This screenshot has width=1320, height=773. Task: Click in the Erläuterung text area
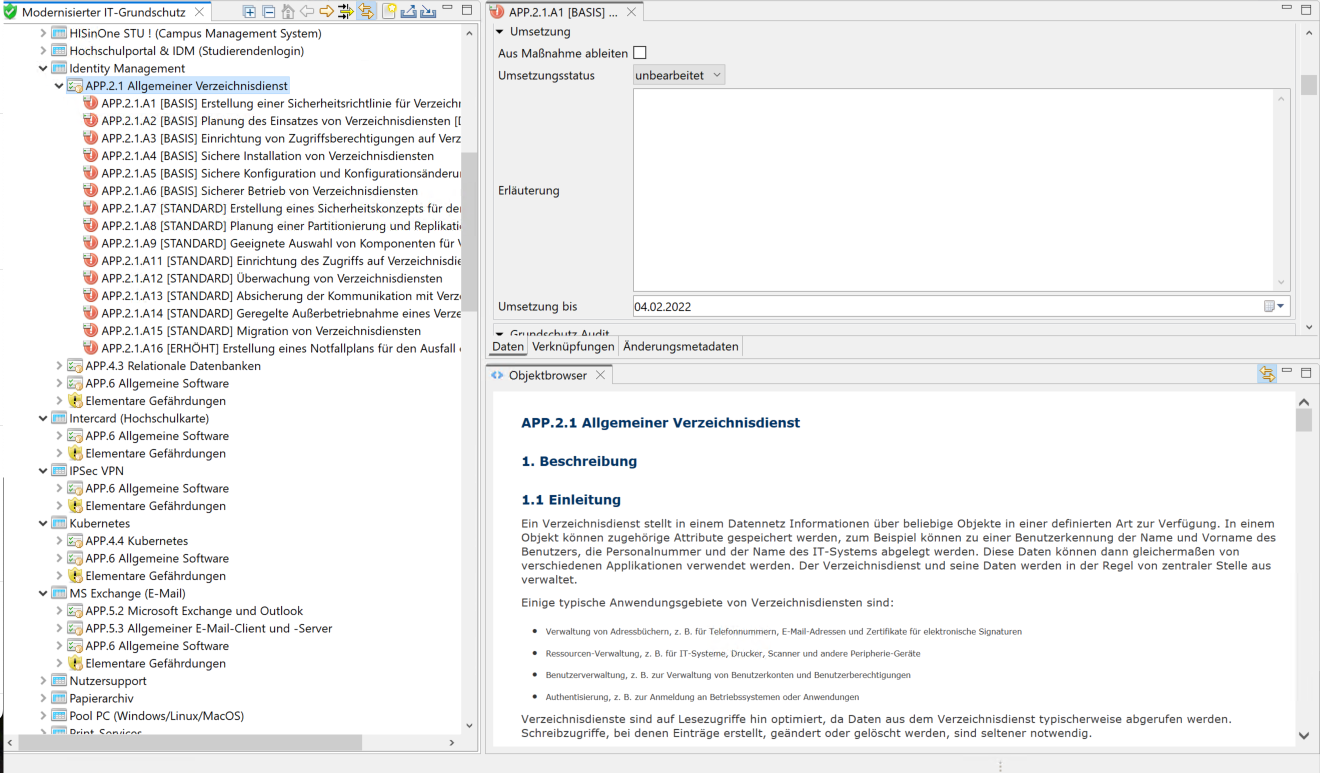click(x=954, y=190)
